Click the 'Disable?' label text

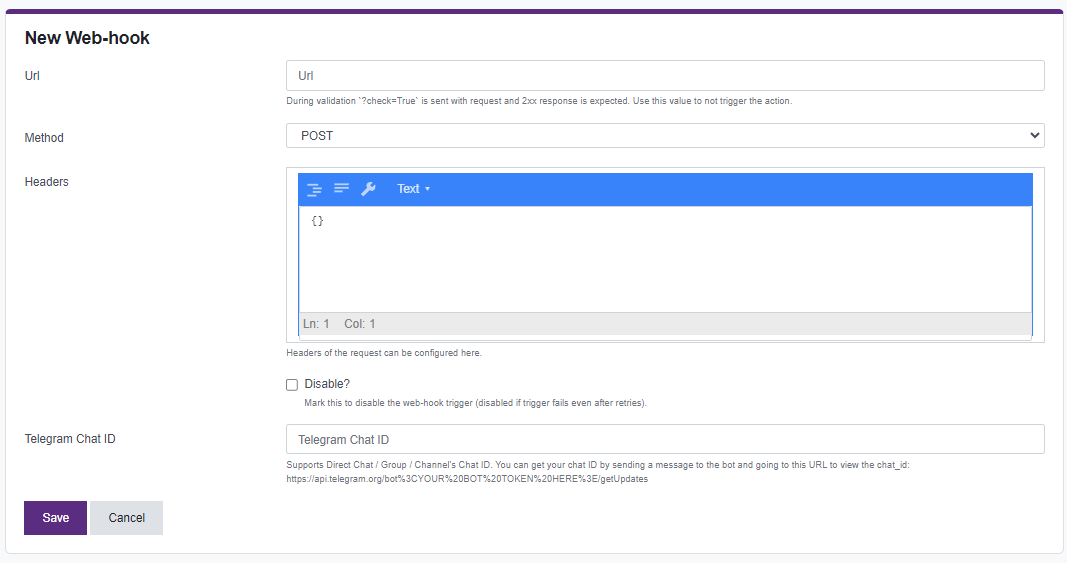(327, 384)
